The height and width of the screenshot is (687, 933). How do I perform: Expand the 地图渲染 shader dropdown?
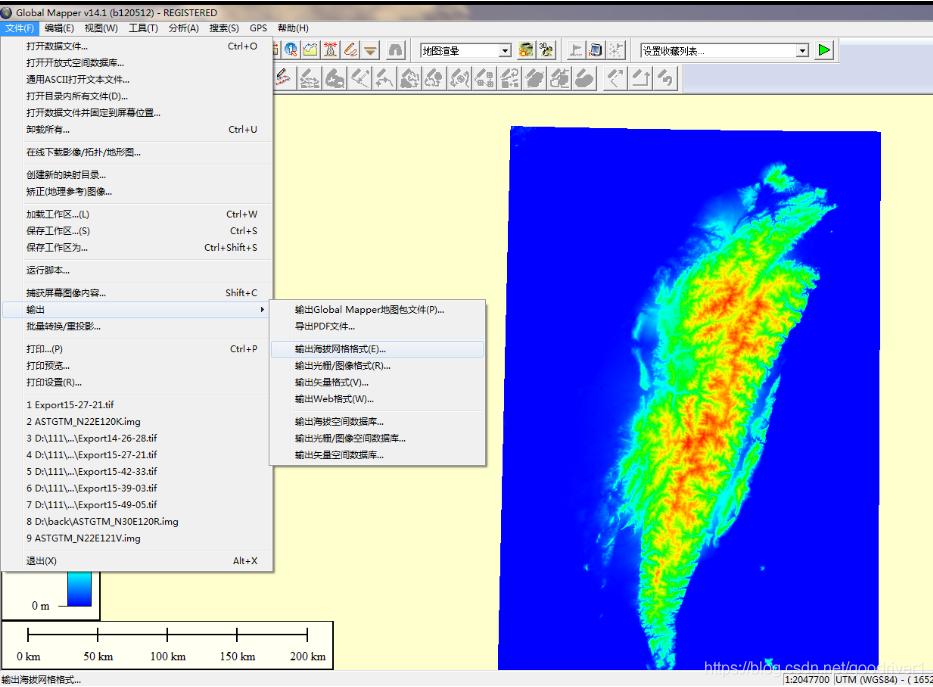coord(504,51)
